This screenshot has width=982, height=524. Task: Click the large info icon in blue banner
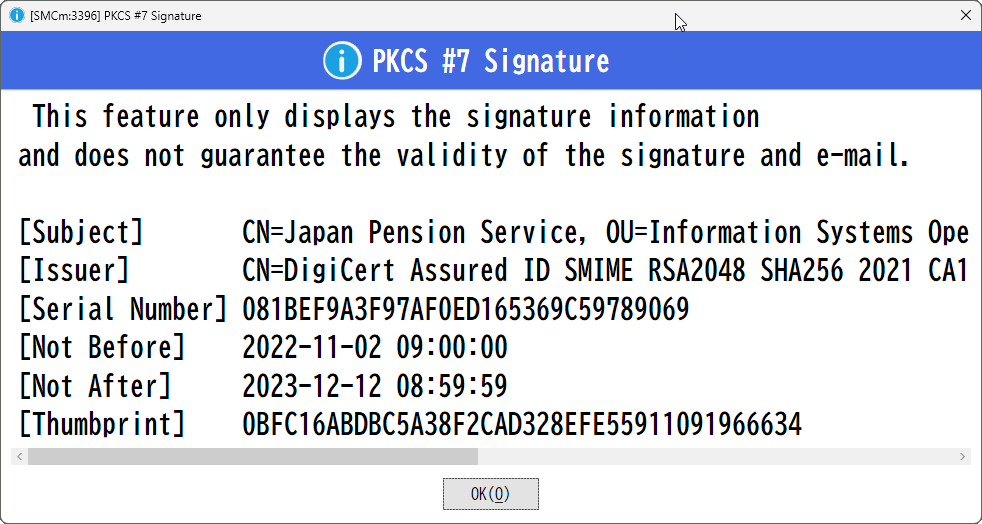coord(342,61)
